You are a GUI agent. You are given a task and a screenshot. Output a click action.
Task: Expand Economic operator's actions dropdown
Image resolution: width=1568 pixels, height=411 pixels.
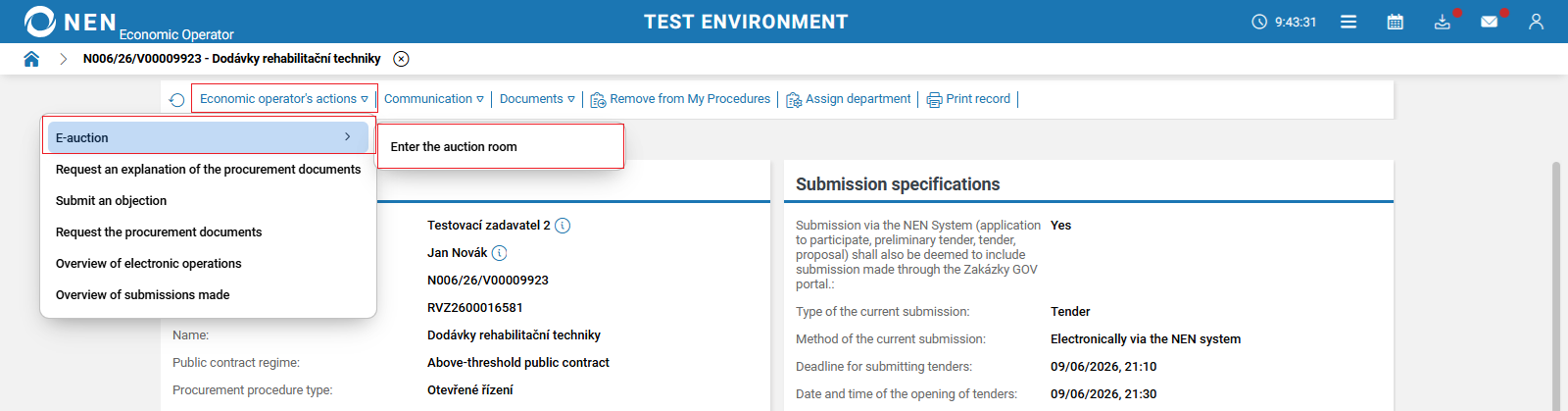pyautogui.click(x=284, y=99)
